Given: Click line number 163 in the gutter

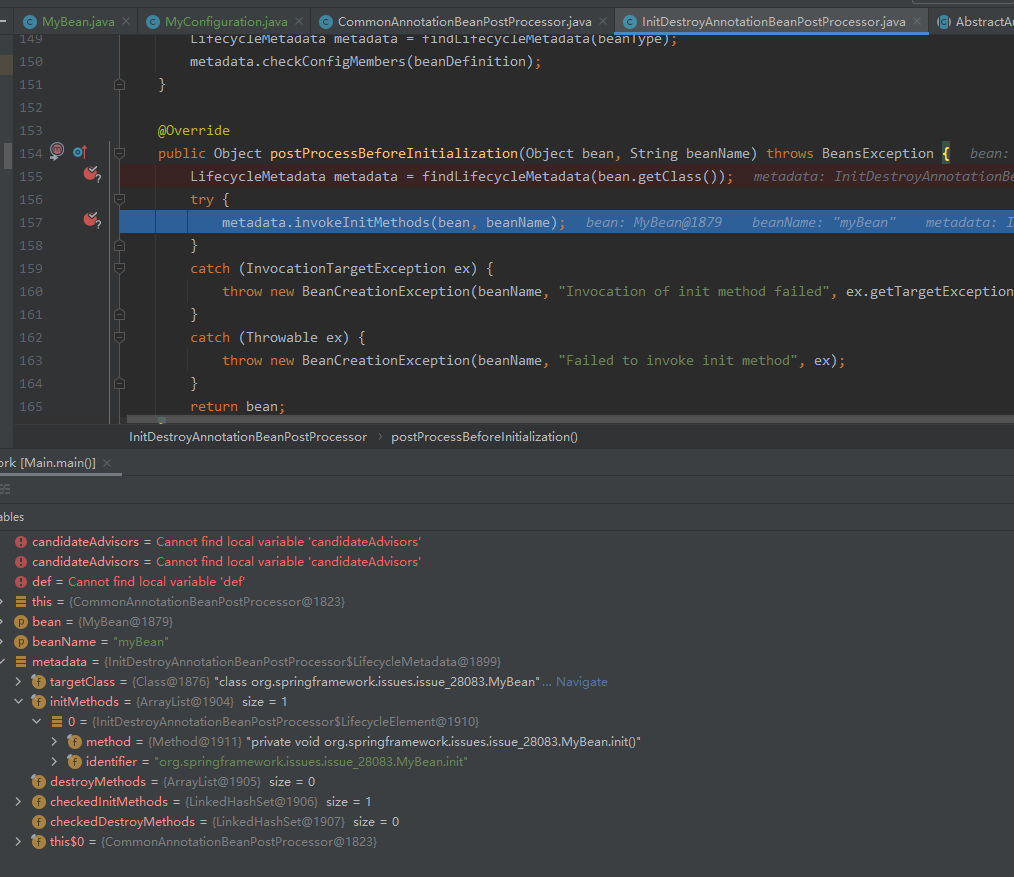Looking at the screenshot, I should [x=30, y=361].
